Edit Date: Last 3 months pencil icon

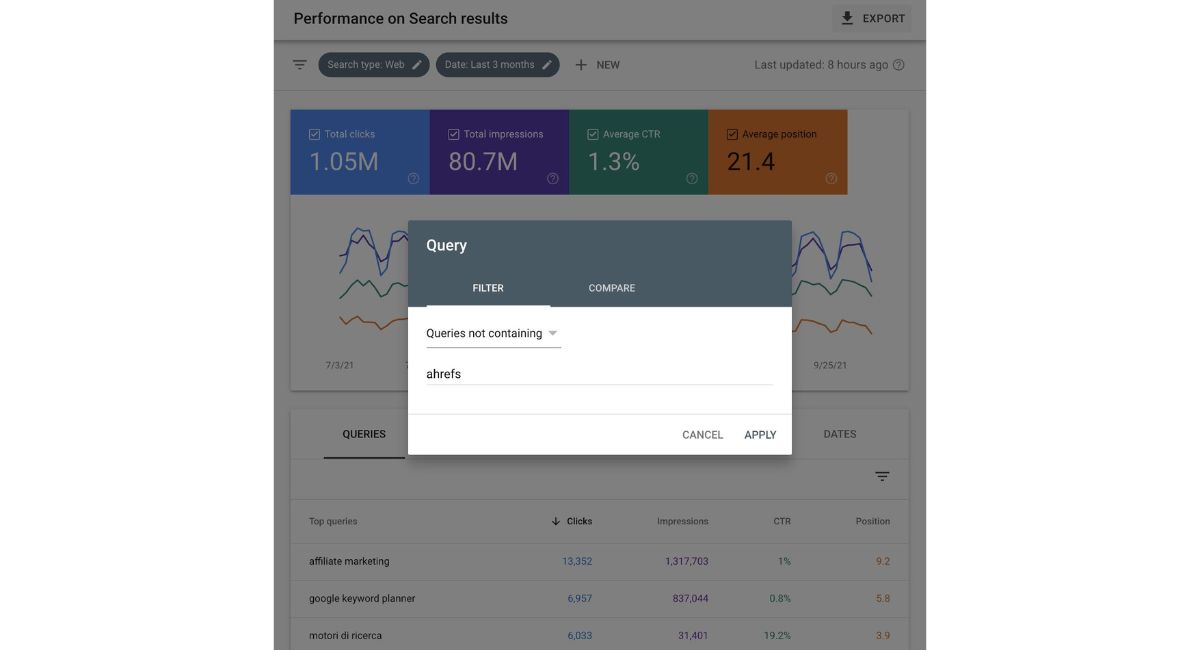click(x=547, y=65)
